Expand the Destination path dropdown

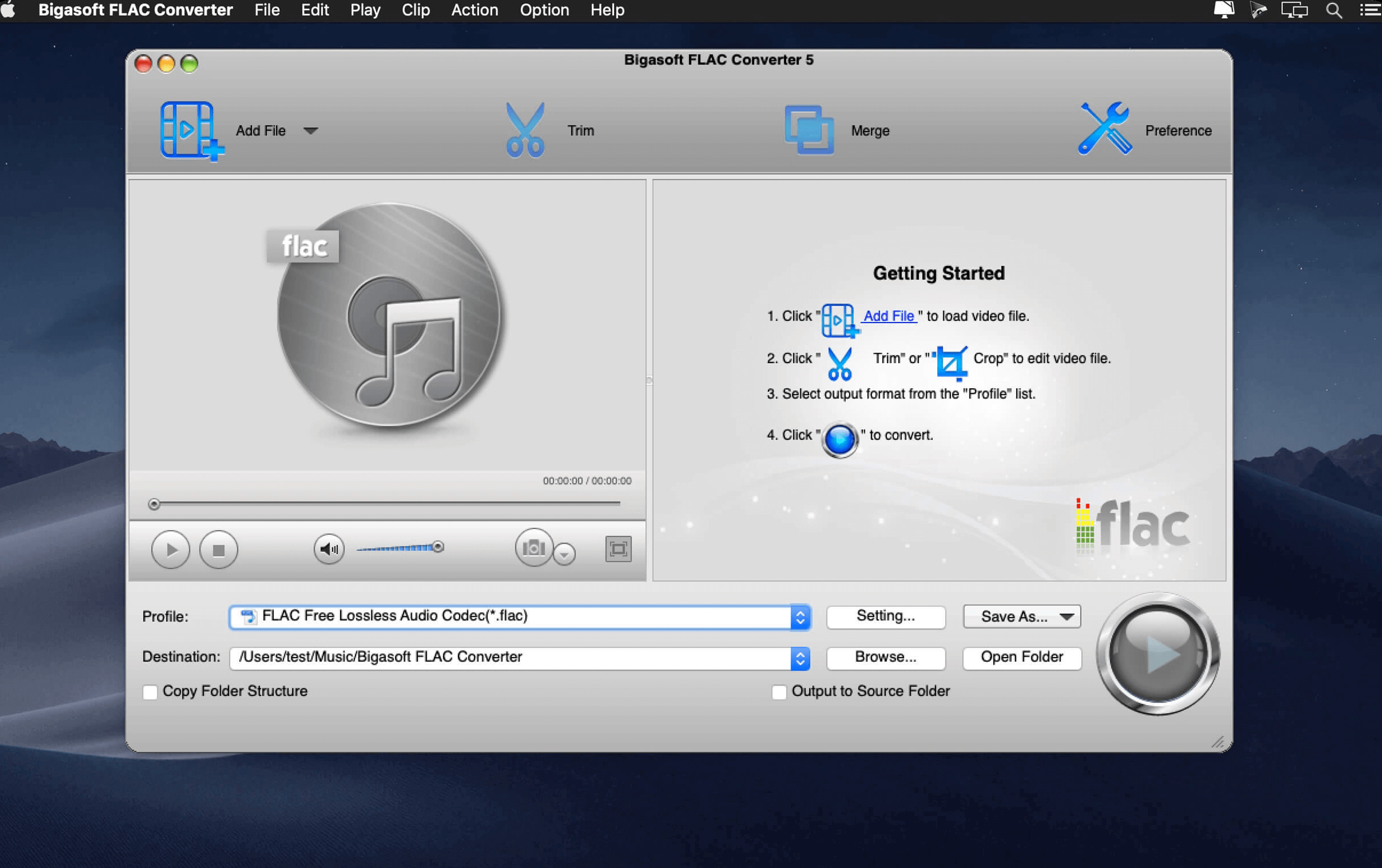[800, 658]
